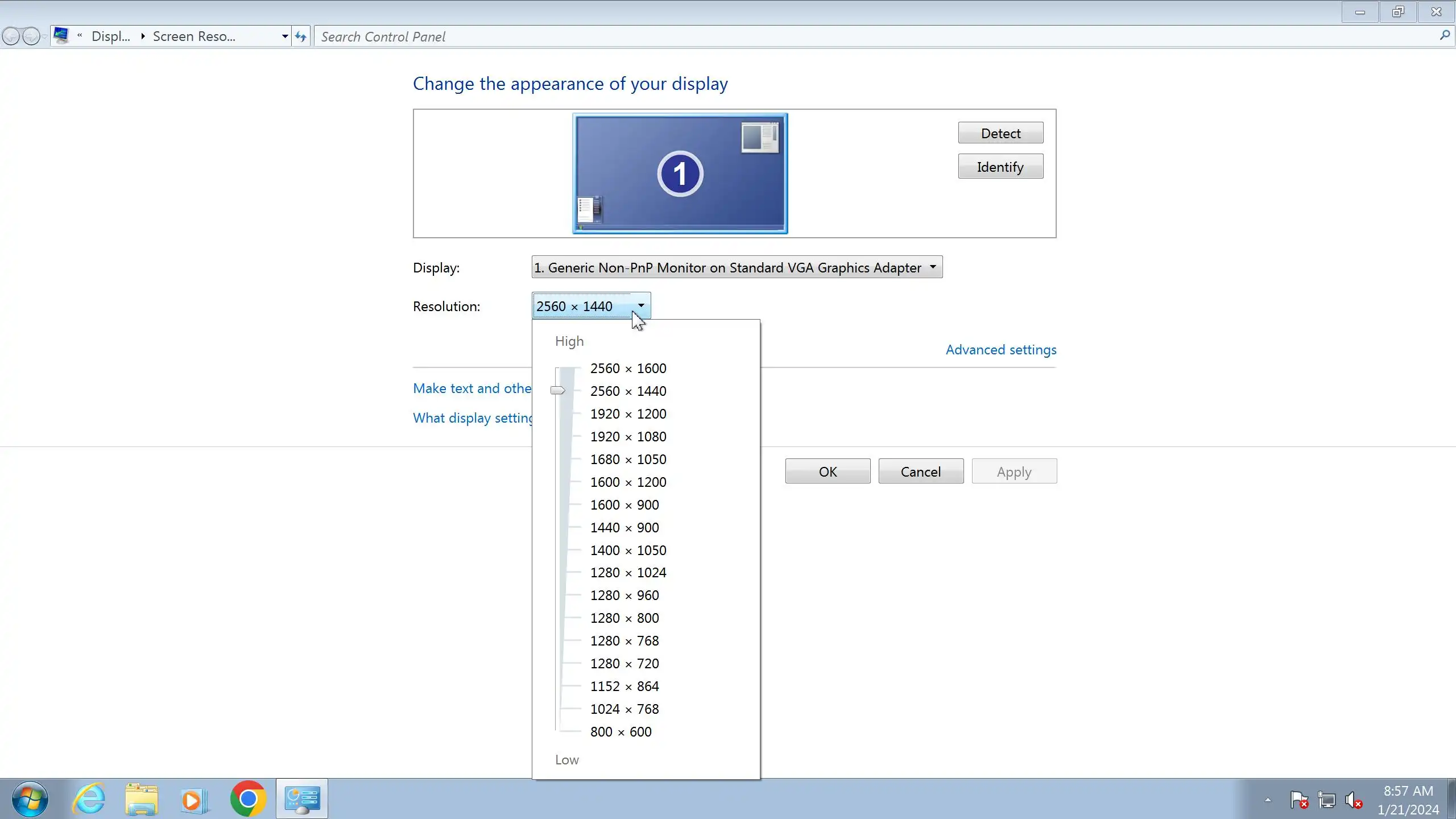Collapse the Resolution dropdown showing 2560 × 1440
The width and height of the screenshot is (1456, 819).
click(x=591, y=306)
